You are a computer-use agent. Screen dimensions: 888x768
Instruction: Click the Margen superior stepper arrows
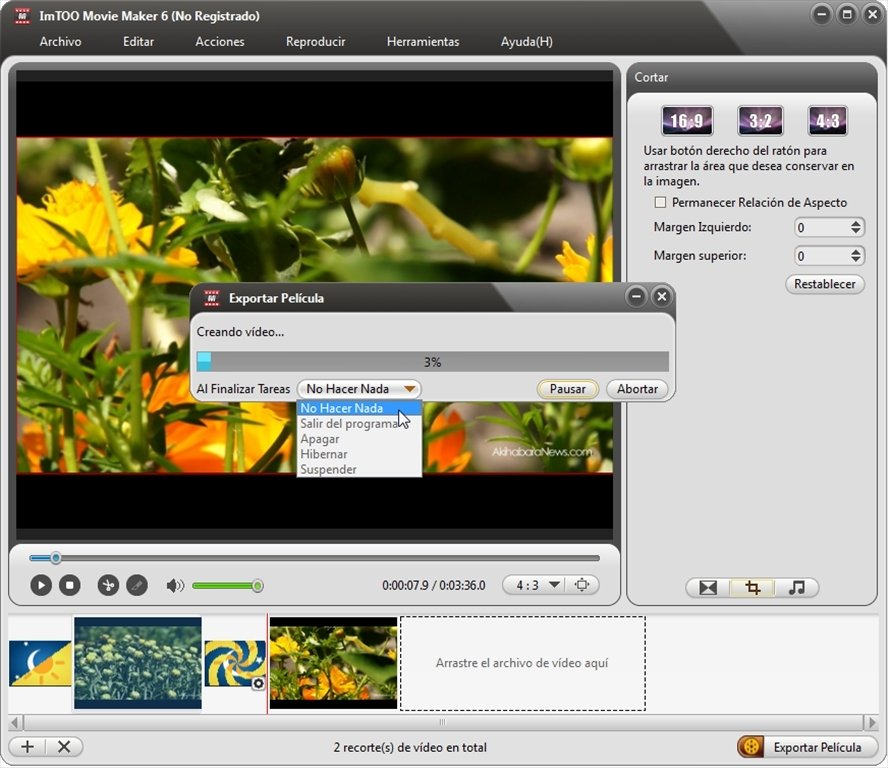856,255
